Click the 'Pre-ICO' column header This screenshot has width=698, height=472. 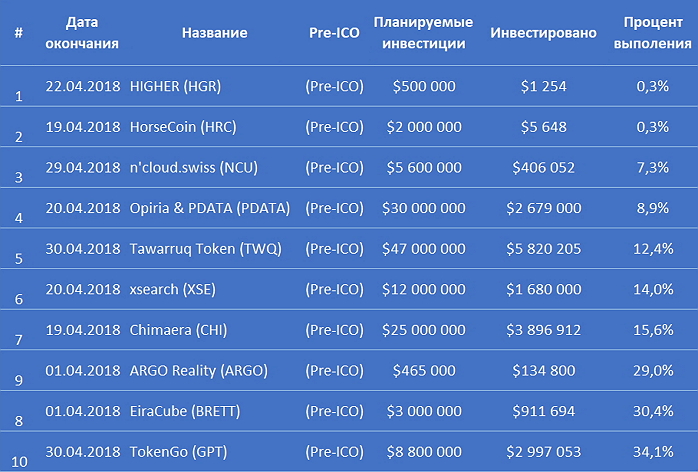point(334,33)
